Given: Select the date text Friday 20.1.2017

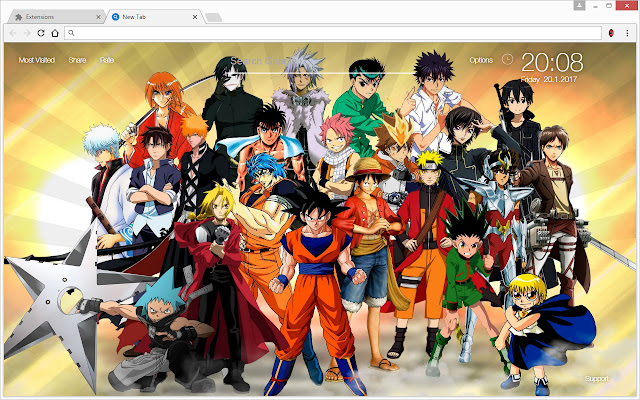Looking at the screenshot, I should [549, 79].
